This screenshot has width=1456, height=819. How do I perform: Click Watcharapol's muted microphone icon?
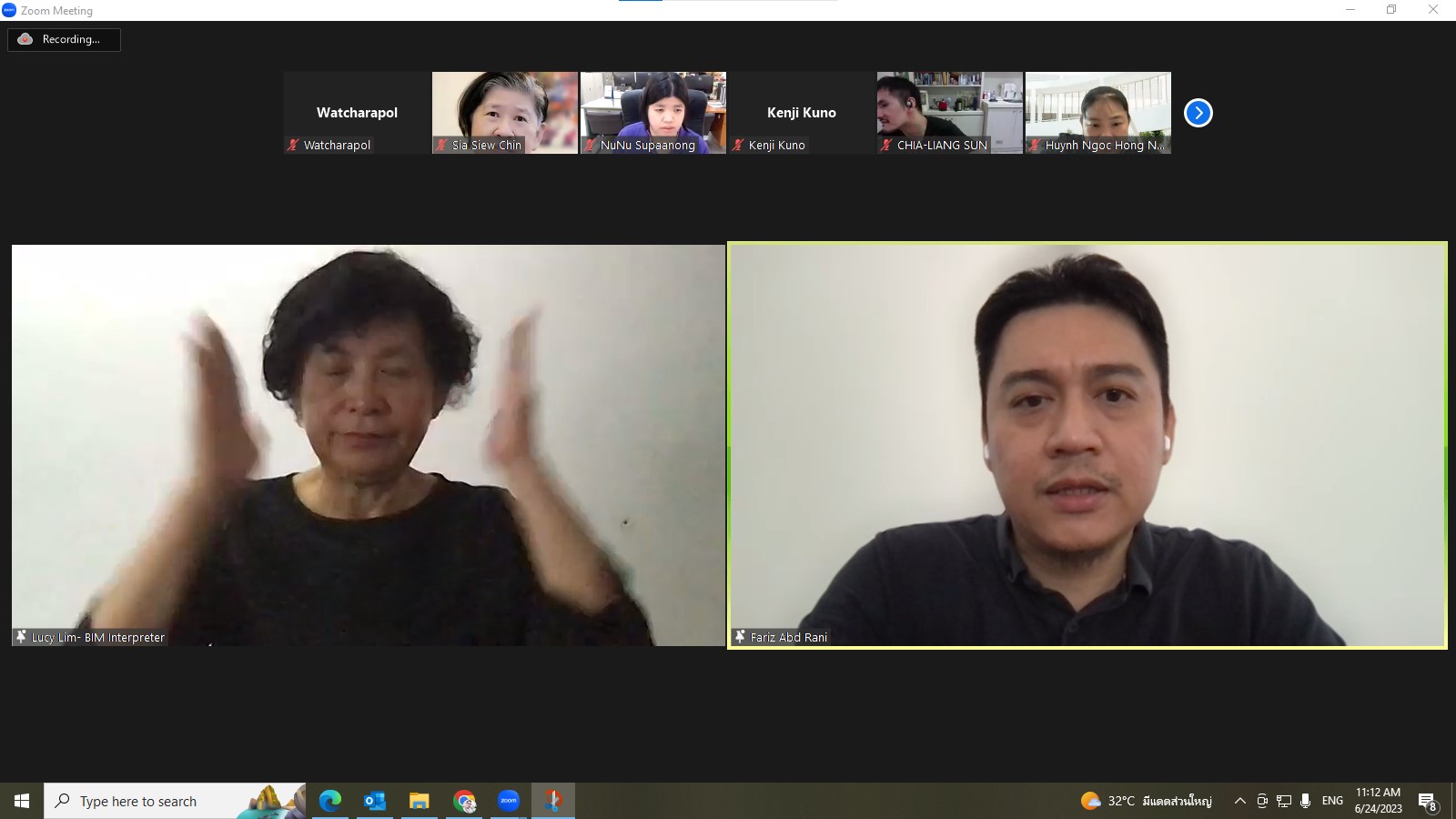click(x=293, y=145)
